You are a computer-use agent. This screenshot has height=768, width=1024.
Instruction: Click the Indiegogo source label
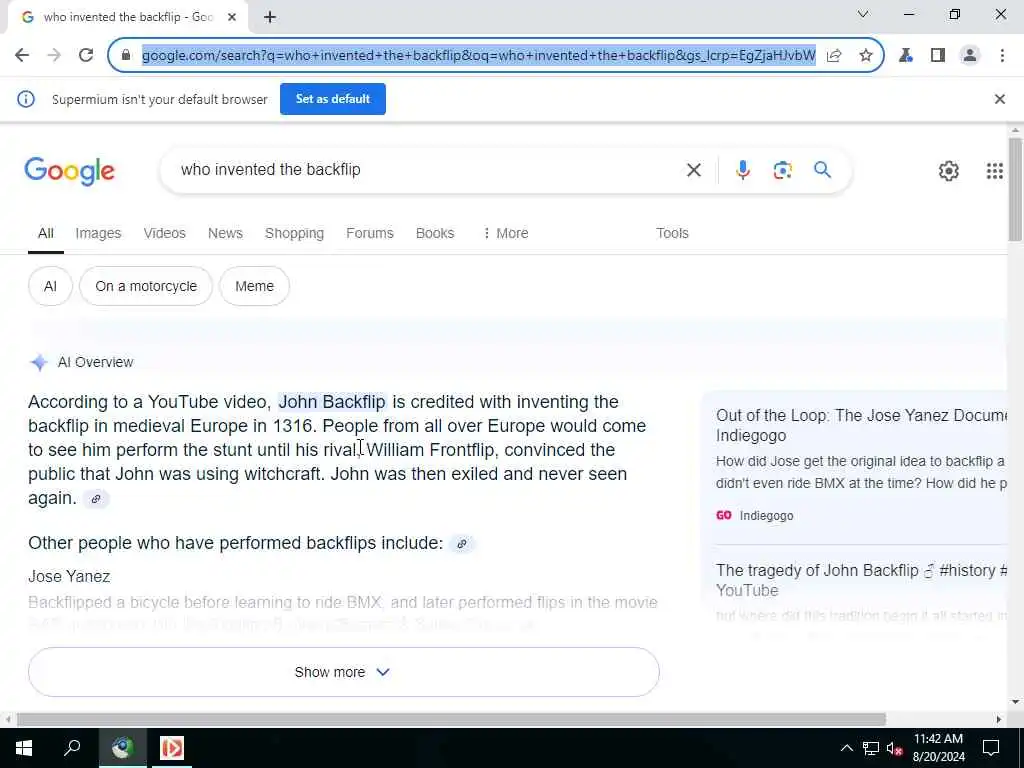coord(755,516)
